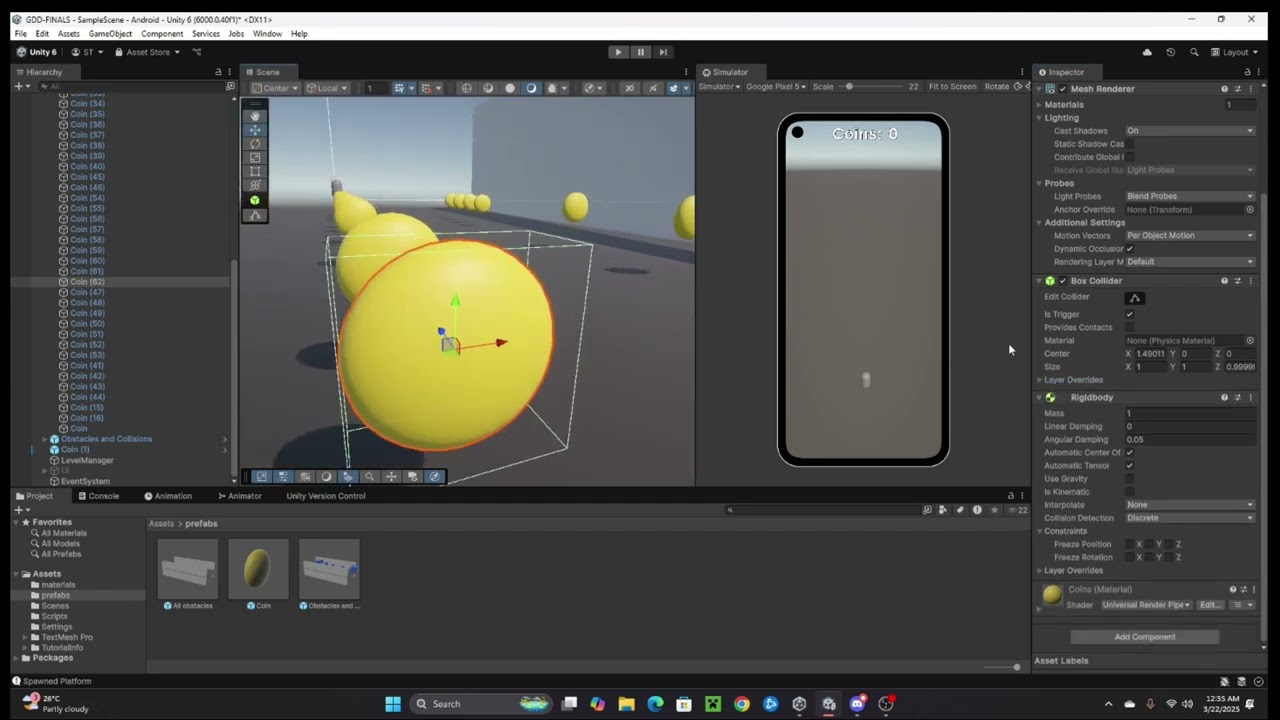Click Fit to Screen in Simulator
This screenshot has width=1280, height=720.
[x=952, y=87]
